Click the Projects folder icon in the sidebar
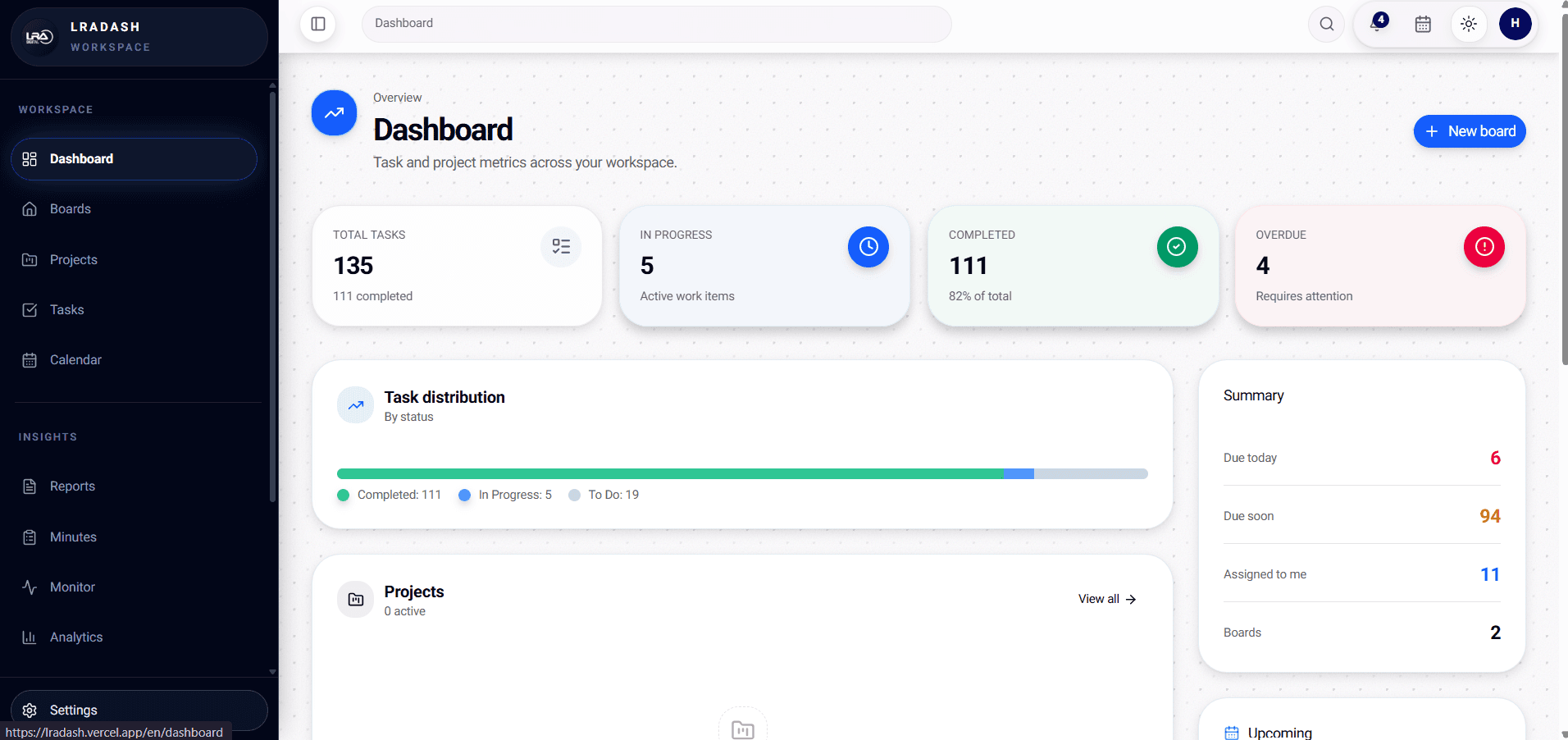Image resolution: width=1568 pixels, height=740 pixels. click(x=30, y=260)
